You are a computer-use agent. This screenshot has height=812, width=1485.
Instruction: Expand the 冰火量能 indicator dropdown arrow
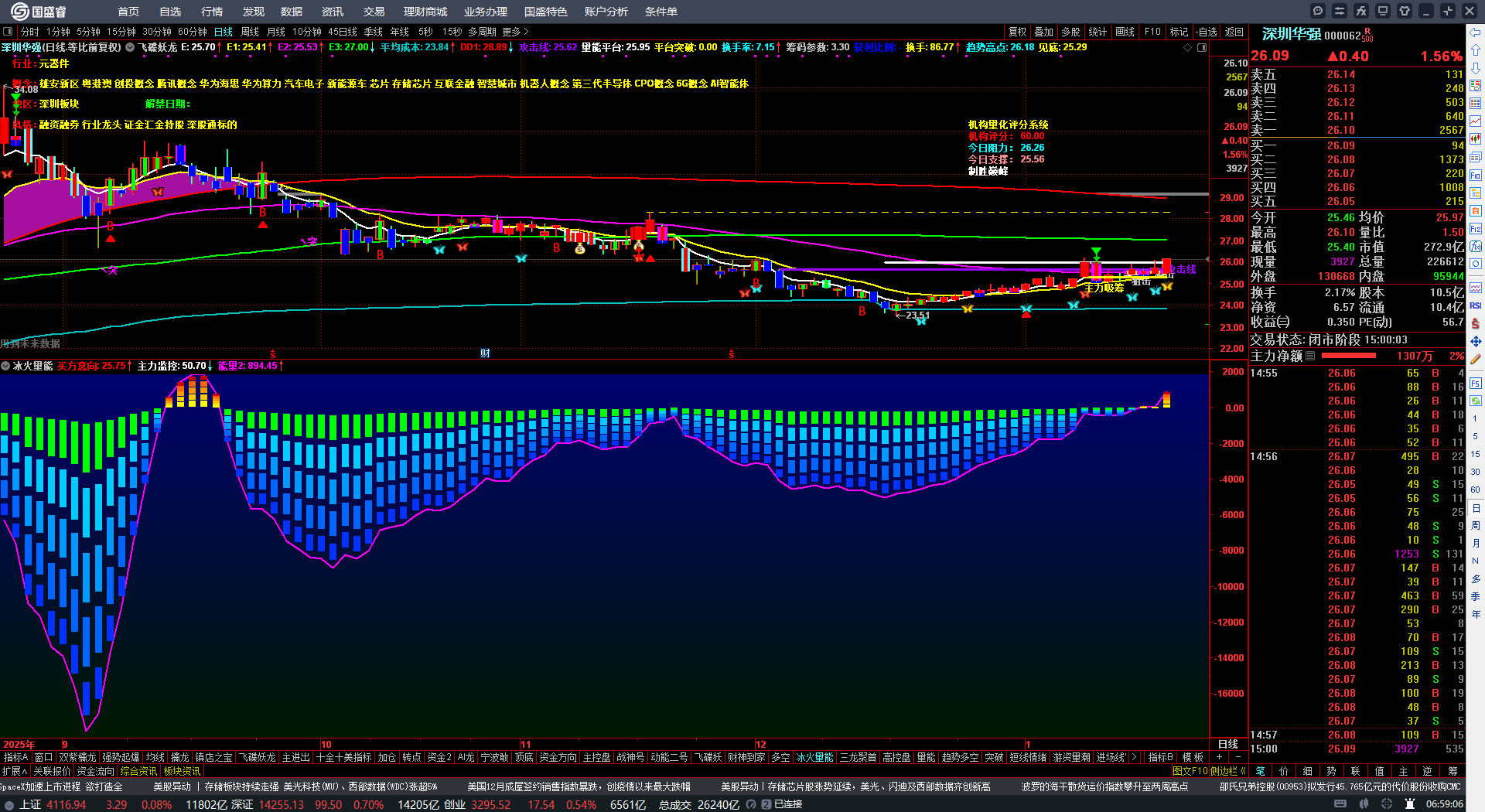5,366
